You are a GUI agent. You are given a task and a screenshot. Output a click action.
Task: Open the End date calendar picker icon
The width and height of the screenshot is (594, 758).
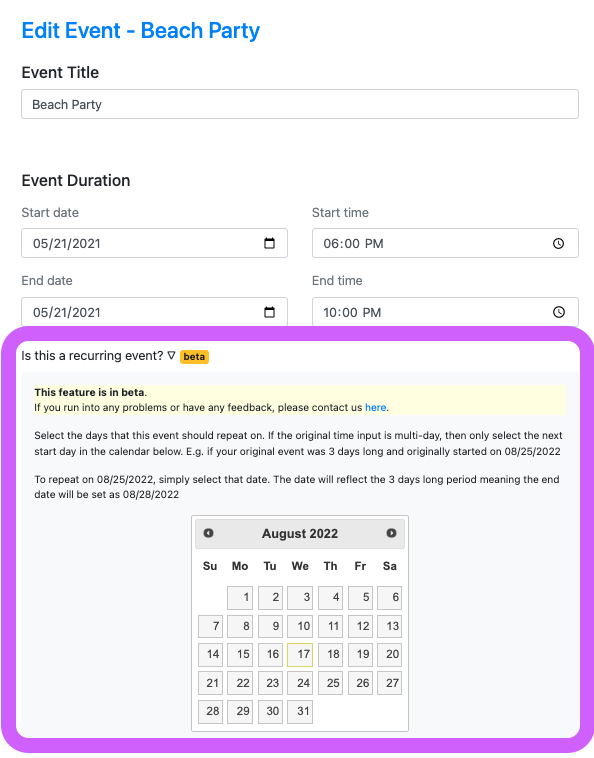click(269, 312)
